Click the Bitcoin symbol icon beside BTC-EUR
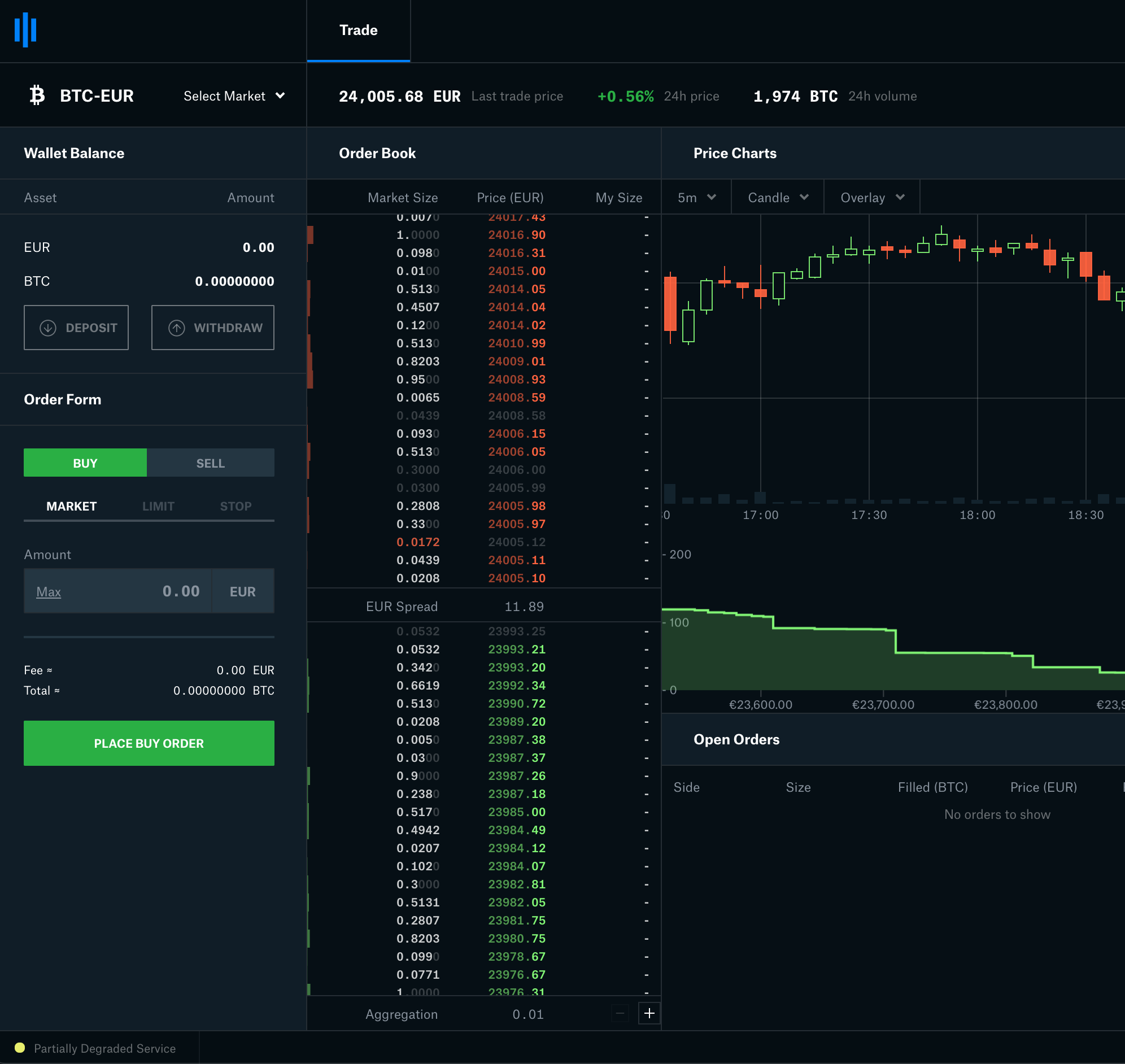The width and height of the screenshot is (1125, 1064). pyautogui.click(x=37, y=95)
